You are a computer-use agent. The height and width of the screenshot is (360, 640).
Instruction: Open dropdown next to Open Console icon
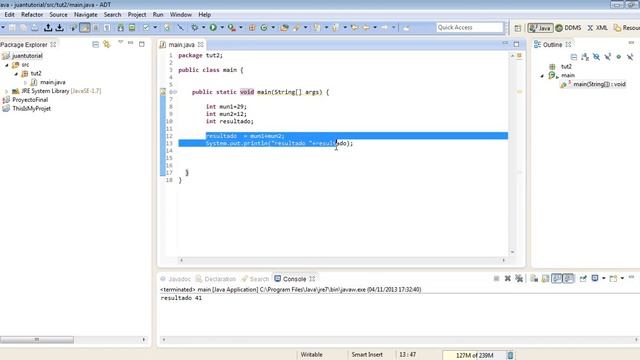622,278
